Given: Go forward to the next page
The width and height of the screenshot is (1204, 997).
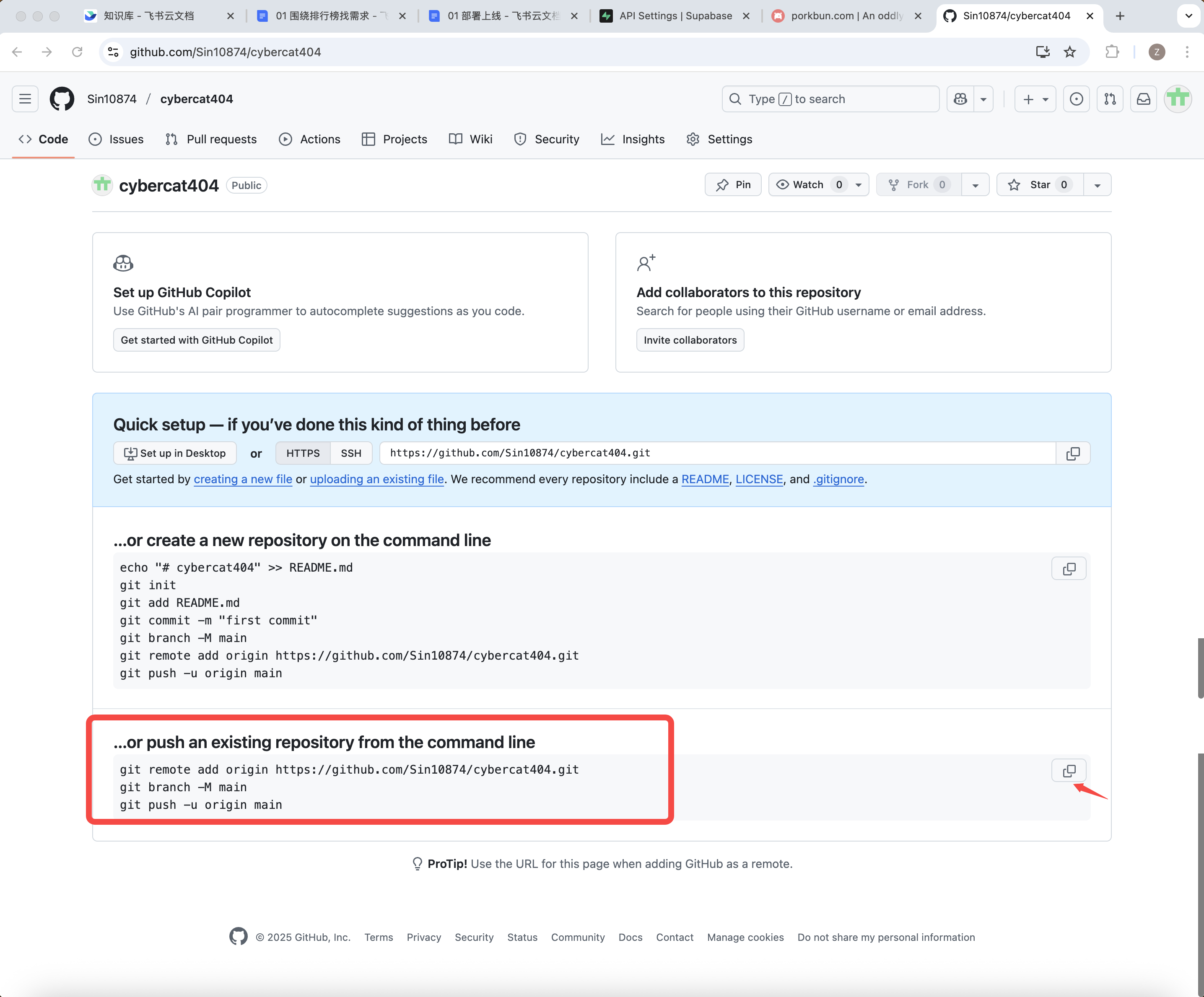Looking at the screenshot, I should coord(47,52).
